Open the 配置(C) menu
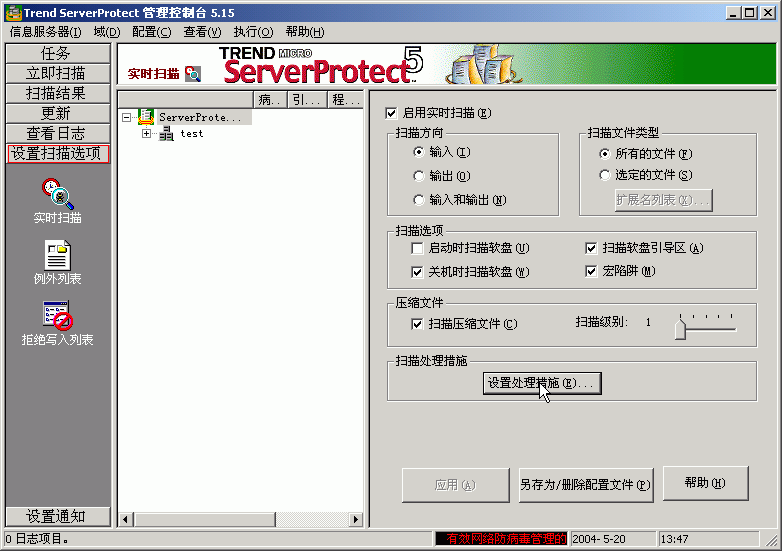This screenshot has width=782, height=551. pyautogui.click(x=151, y=32)
